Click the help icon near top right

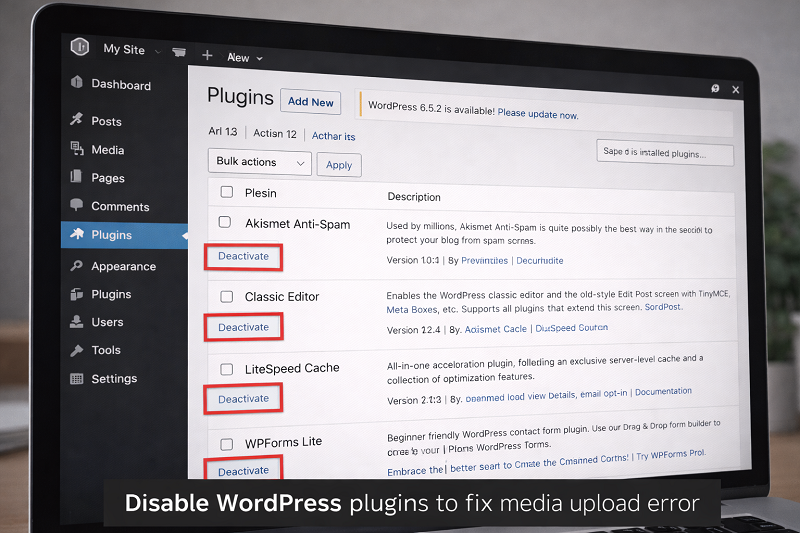(715, 88)
